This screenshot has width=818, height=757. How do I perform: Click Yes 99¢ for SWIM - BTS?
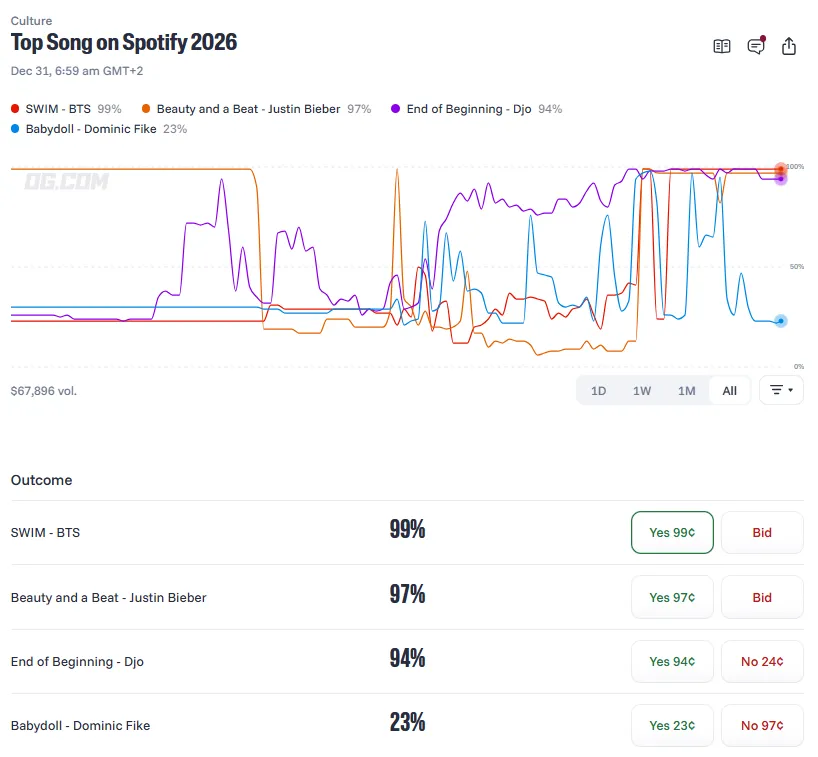point(672,532)
